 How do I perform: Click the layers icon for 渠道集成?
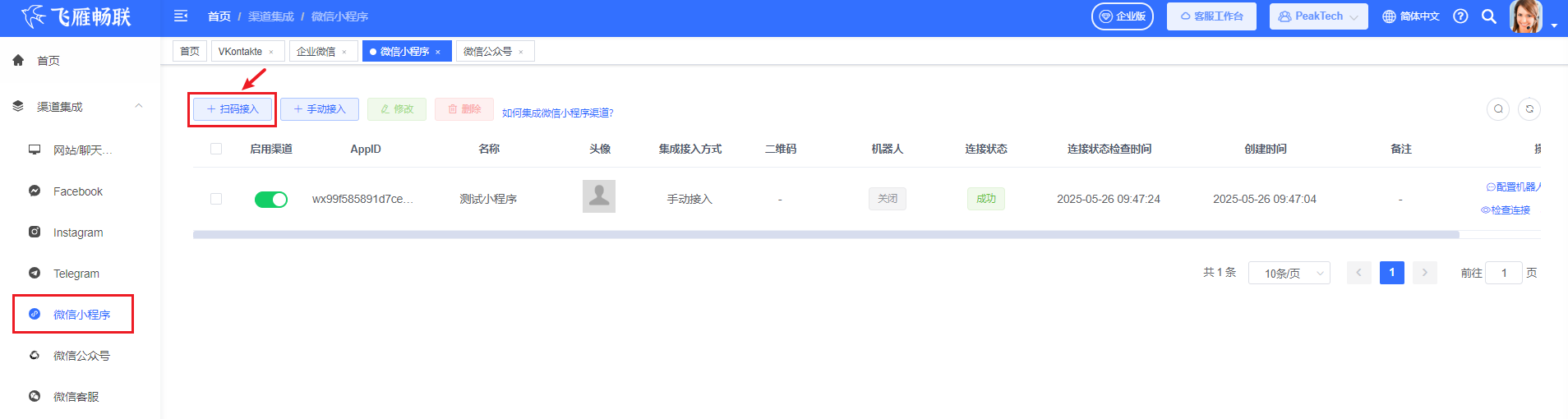[x=18, y=106]
